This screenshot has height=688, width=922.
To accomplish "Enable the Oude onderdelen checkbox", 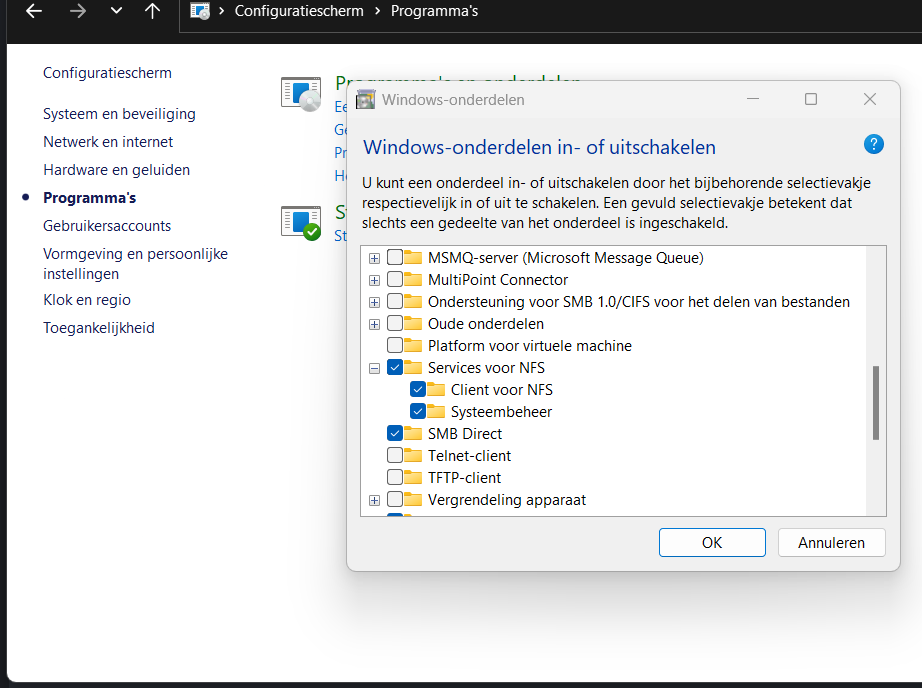I will tap(395, 323).
